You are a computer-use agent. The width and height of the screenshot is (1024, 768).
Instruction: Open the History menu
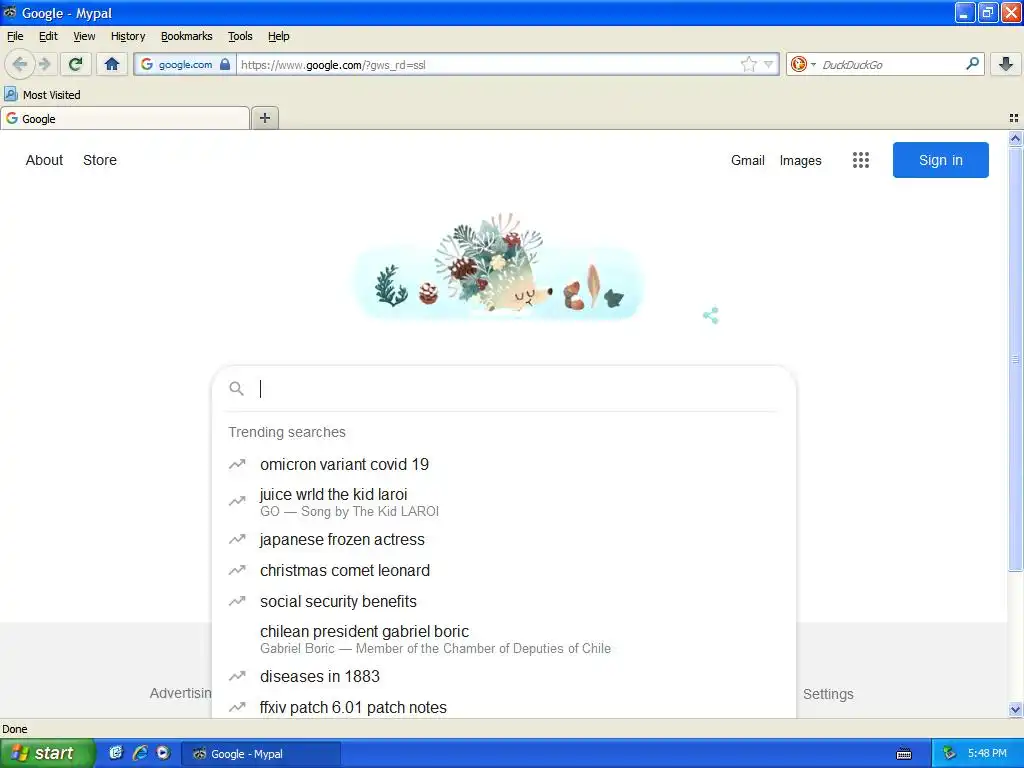coord(128,37)
